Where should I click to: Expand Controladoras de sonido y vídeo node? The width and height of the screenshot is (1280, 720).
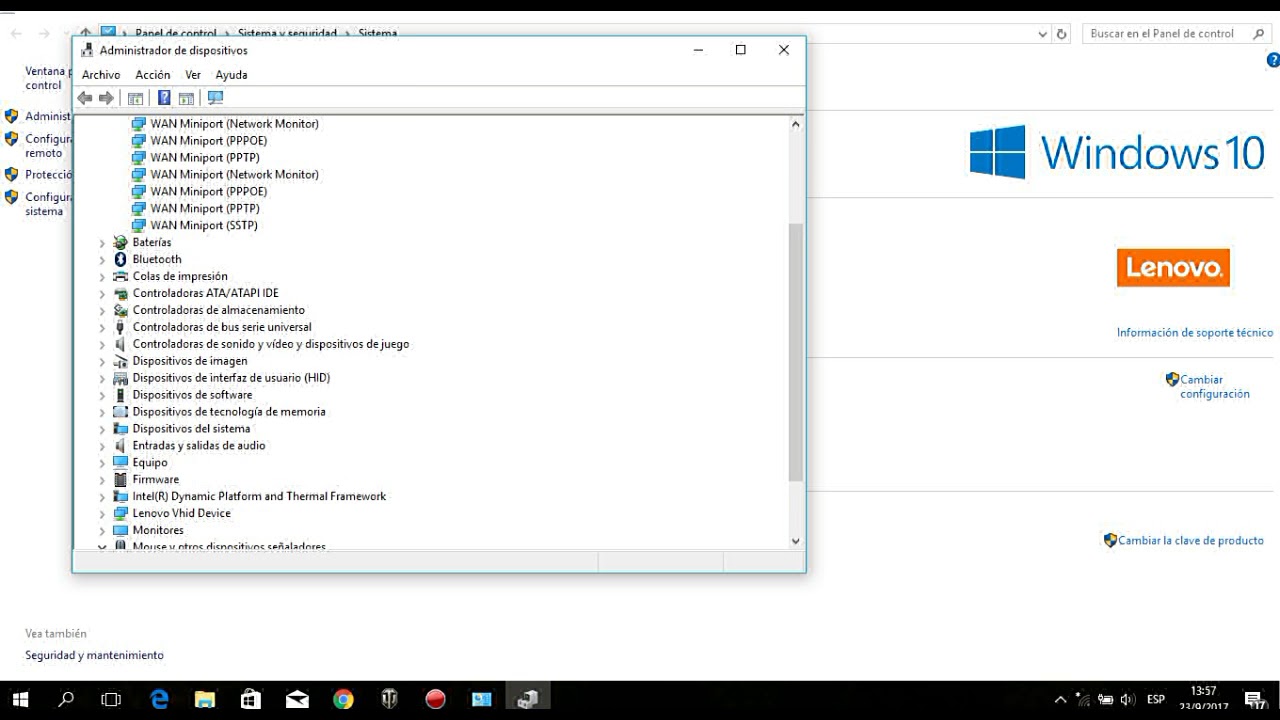click(x=102, y=345)
